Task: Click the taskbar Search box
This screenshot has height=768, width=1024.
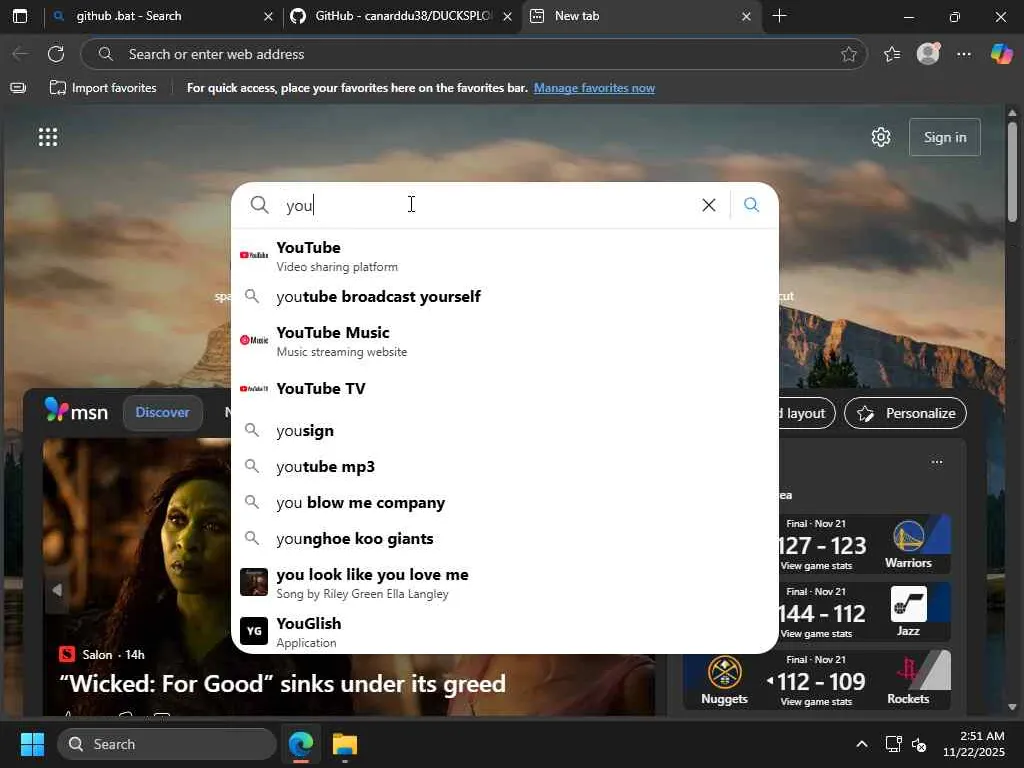Action: click(167, 744)
